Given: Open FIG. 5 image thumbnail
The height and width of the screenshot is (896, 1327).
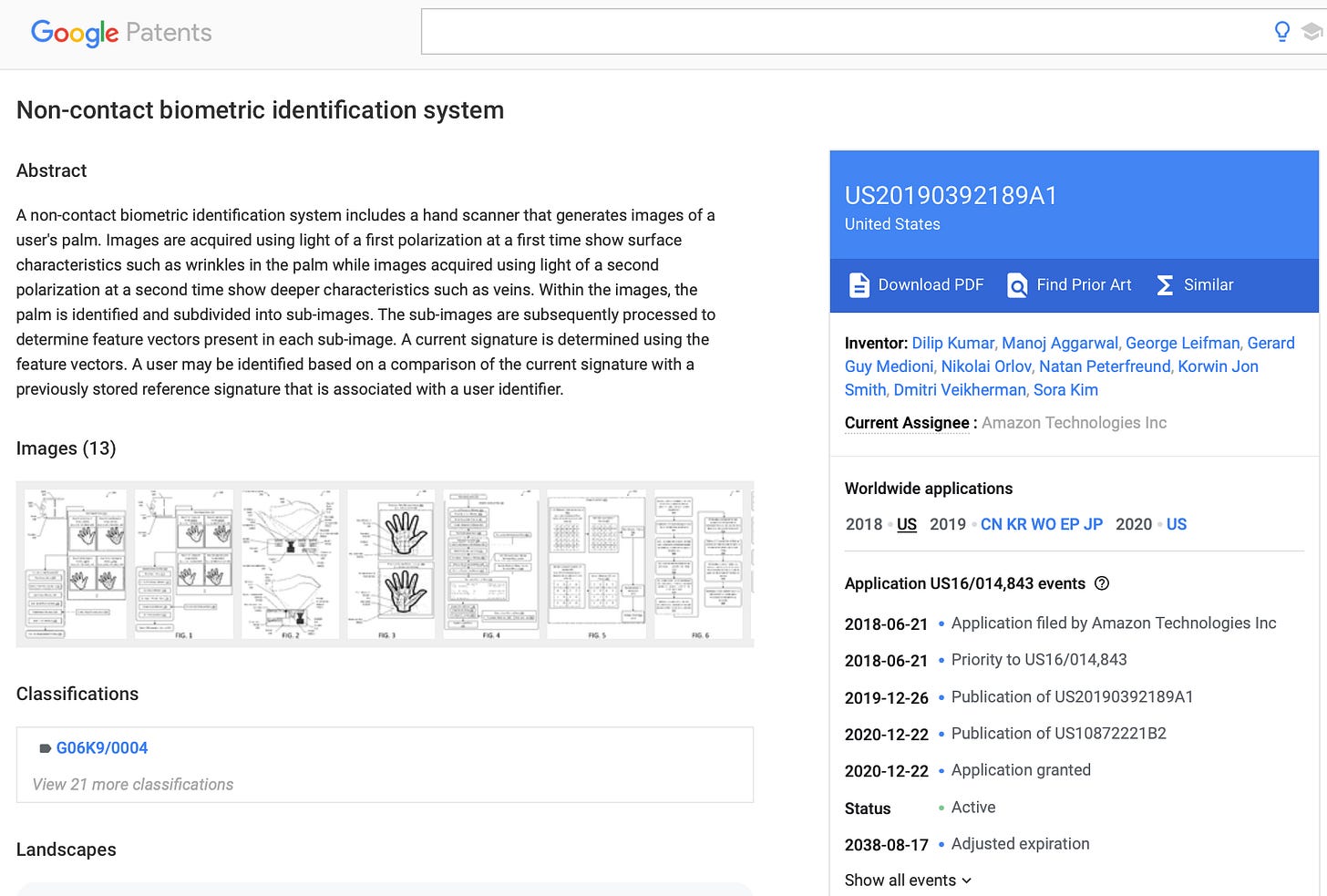Looking at the screenshot, I should pos(597,564).
